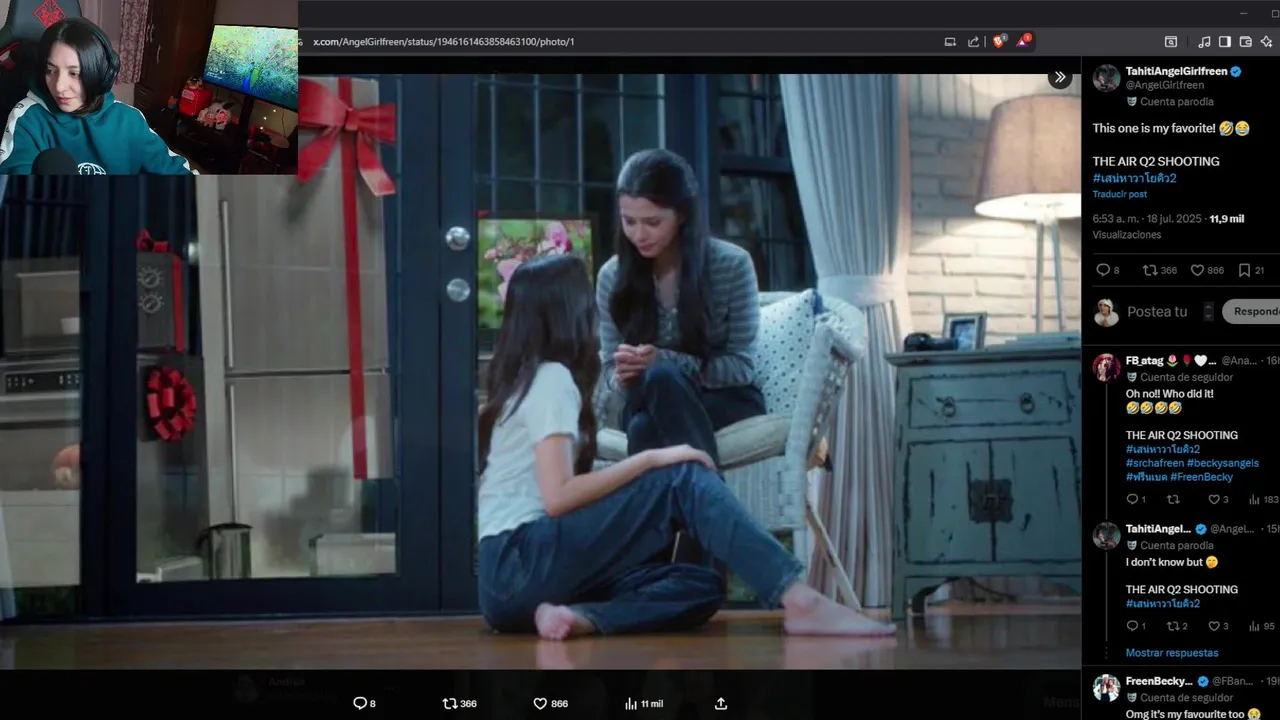This screenshot has width=1280, height=720.
Task: Click the main photo of two women
Action: coord(540,372)
